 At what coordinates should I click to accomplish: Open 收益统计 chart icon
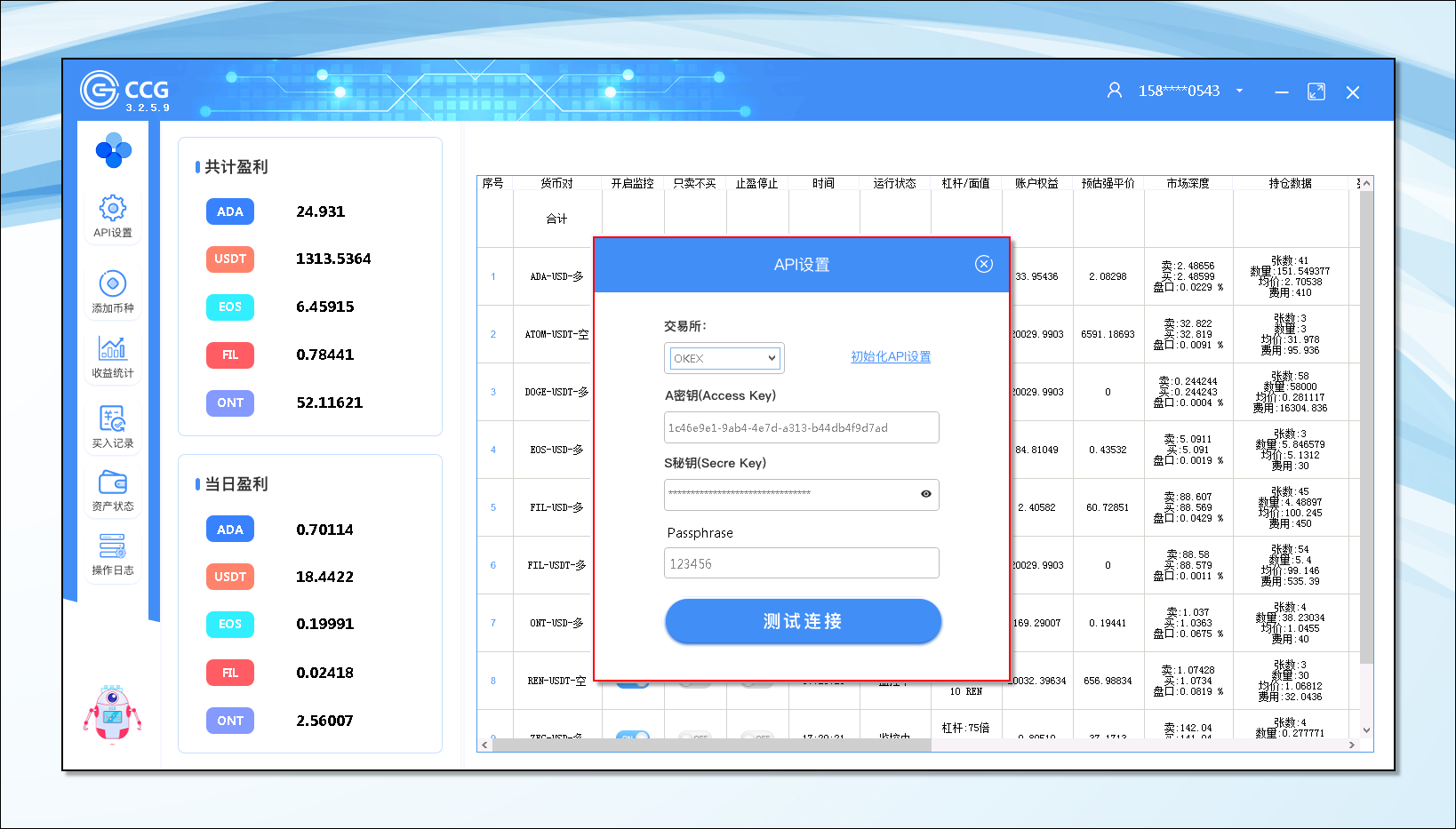click(x=113, y=348)
